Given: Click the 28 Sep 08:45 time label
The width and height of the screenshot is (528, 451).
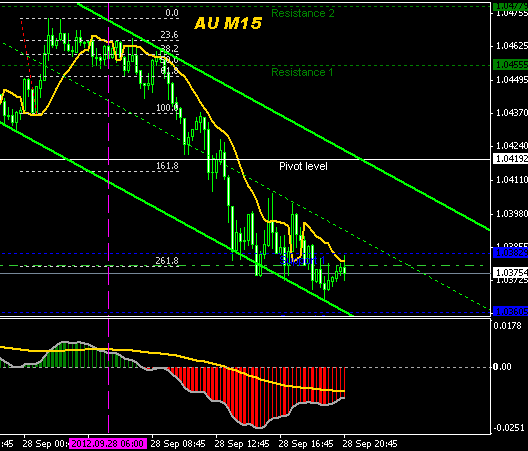Looking at the screenshot, I should pos(178,443).
